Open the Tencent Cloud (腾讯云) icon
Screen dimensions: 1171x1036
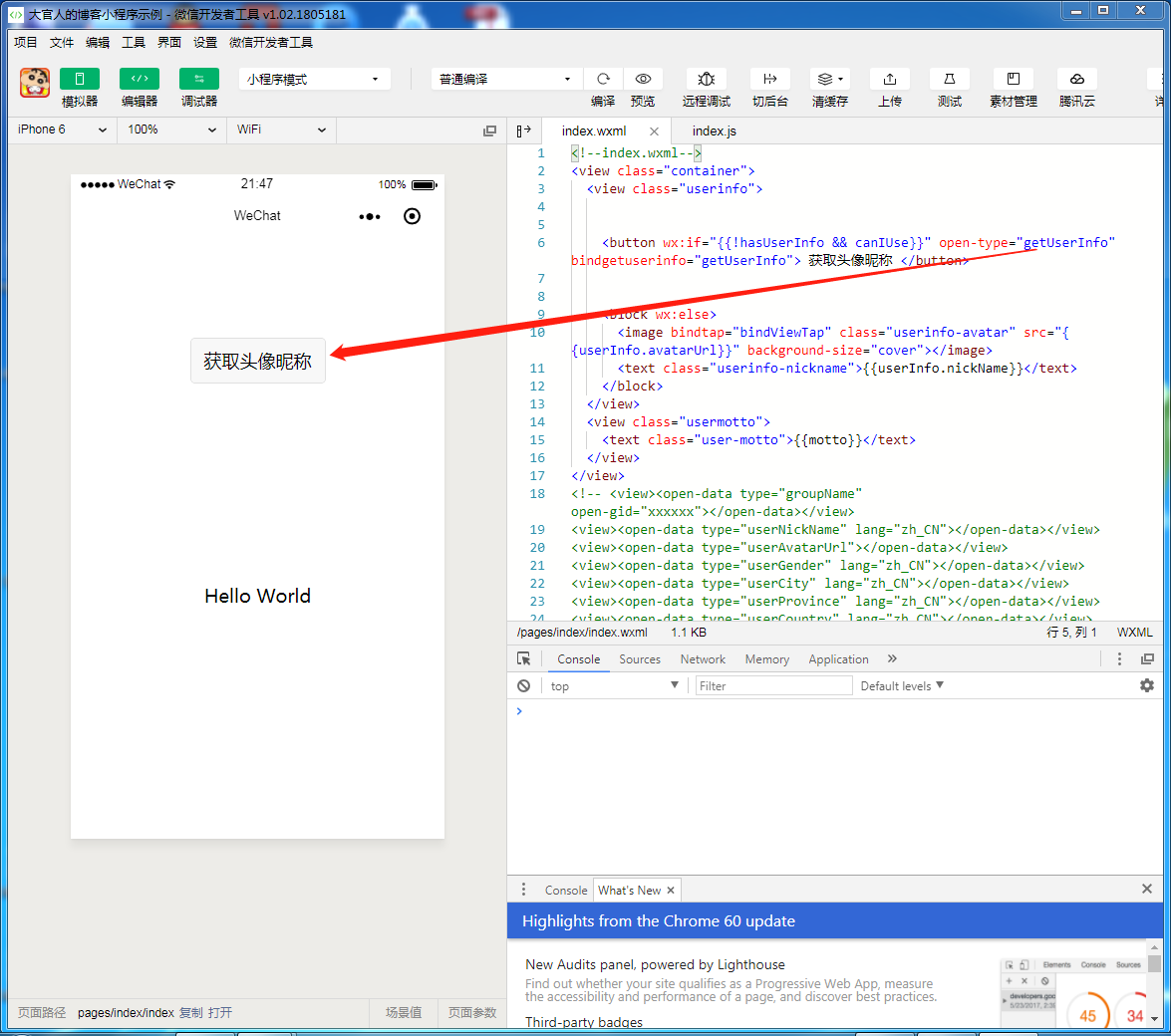[1077, 79]
